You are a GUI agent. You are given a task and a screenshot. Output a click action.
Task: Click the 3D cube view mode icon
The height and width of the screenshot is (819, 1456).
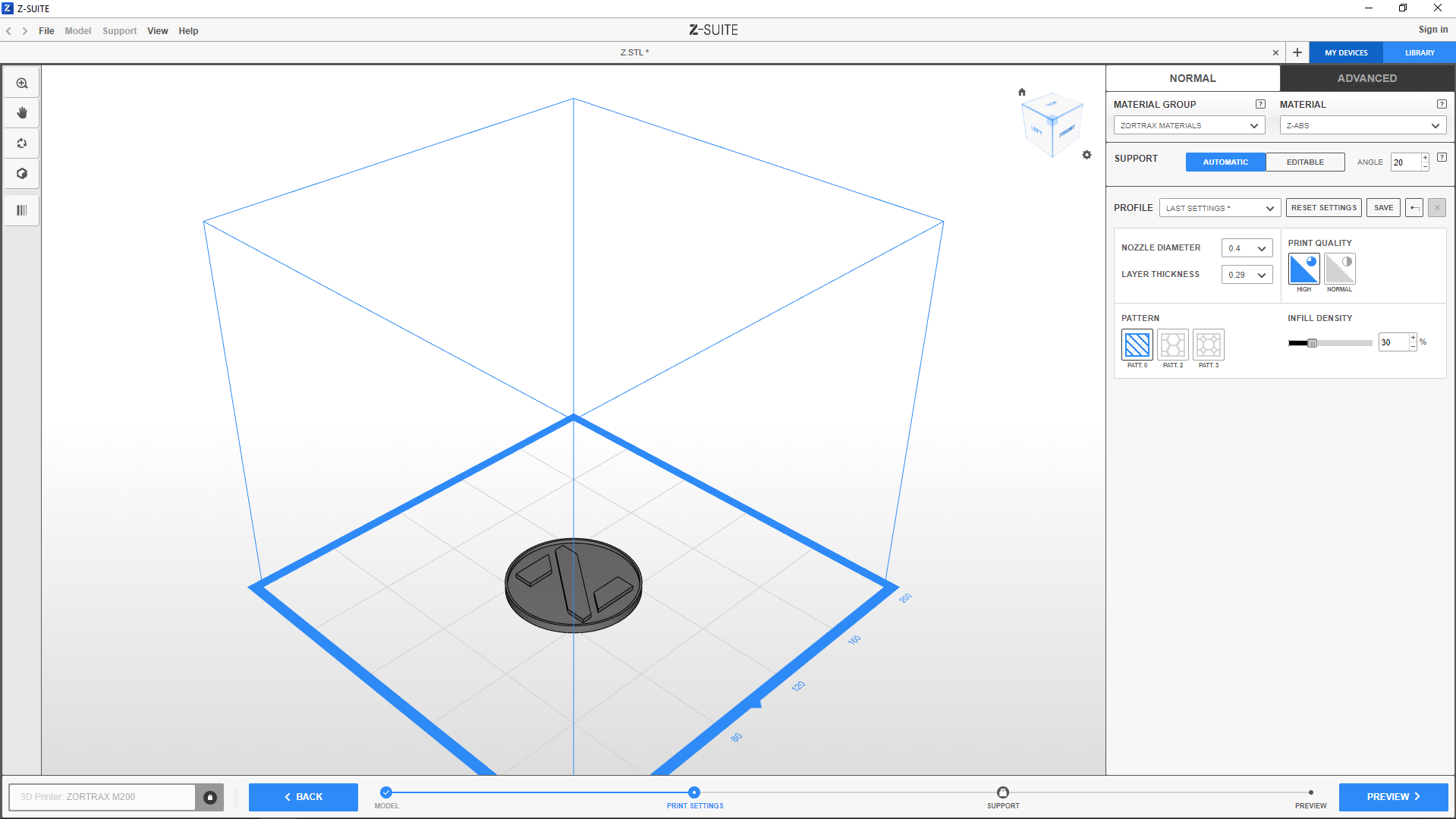[22, 174]
